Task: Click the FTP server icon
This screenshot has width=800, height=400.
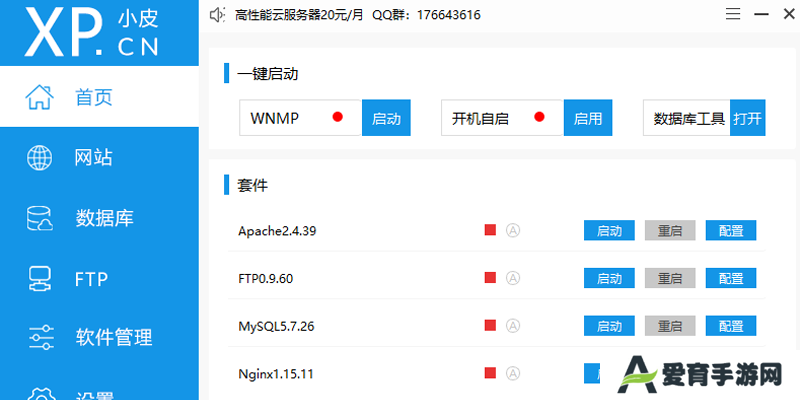Action: tap(39, 279)
